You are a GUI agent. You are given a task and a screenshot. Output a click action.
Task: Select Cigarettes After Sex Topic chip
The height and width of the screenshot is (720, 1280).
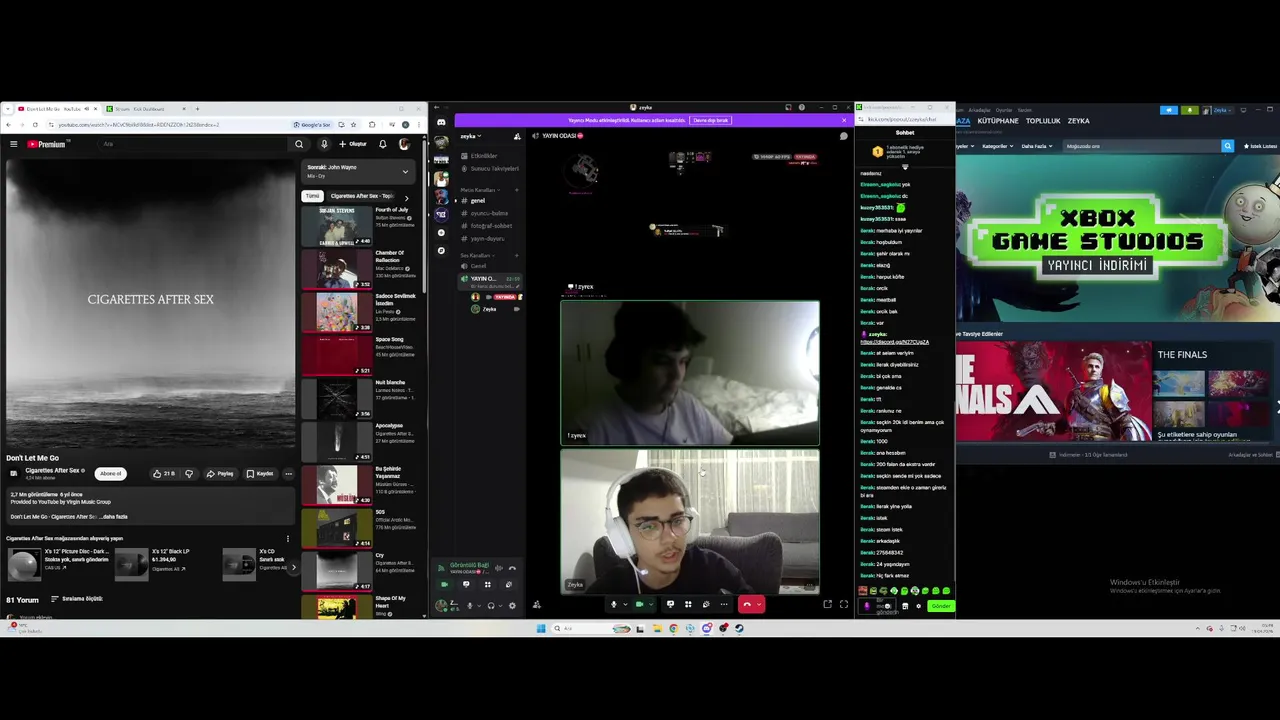(361, 196)
